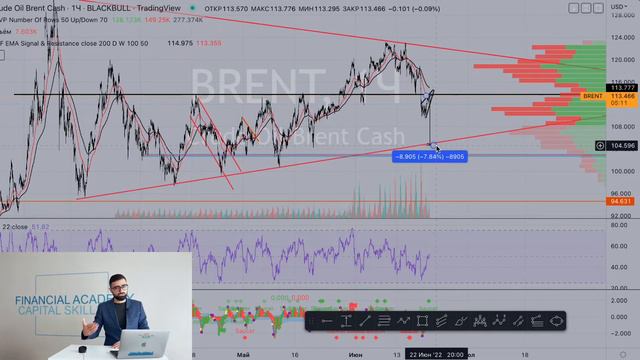Select the brush drawing tool
Screen dimensions: 640x360
pyautogui.click(x=460, y=322)
